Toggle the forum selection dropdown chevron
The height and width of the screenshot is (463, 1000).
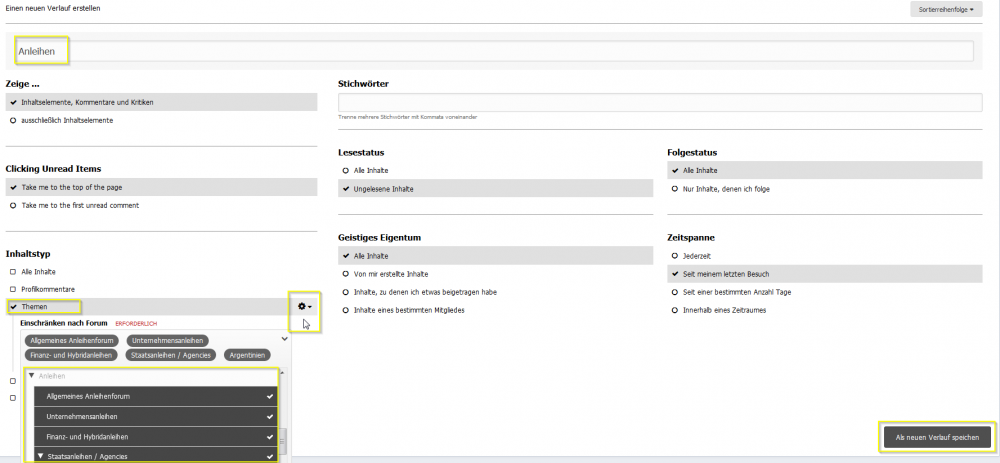point(284,339)
